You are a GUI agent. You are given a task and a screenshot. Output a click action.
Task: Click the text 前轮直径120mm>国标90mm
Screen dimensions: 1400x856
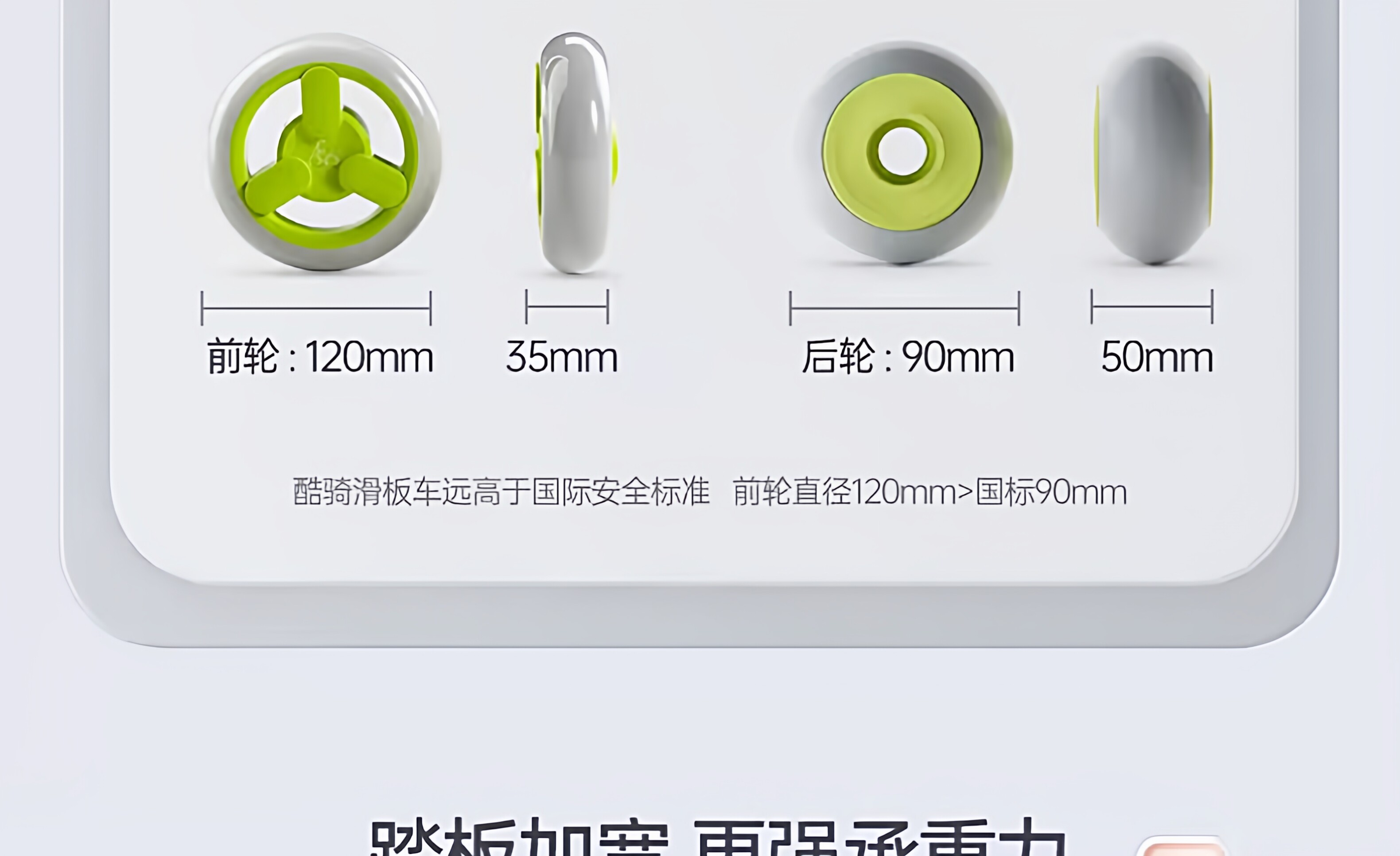click(929, 492)
